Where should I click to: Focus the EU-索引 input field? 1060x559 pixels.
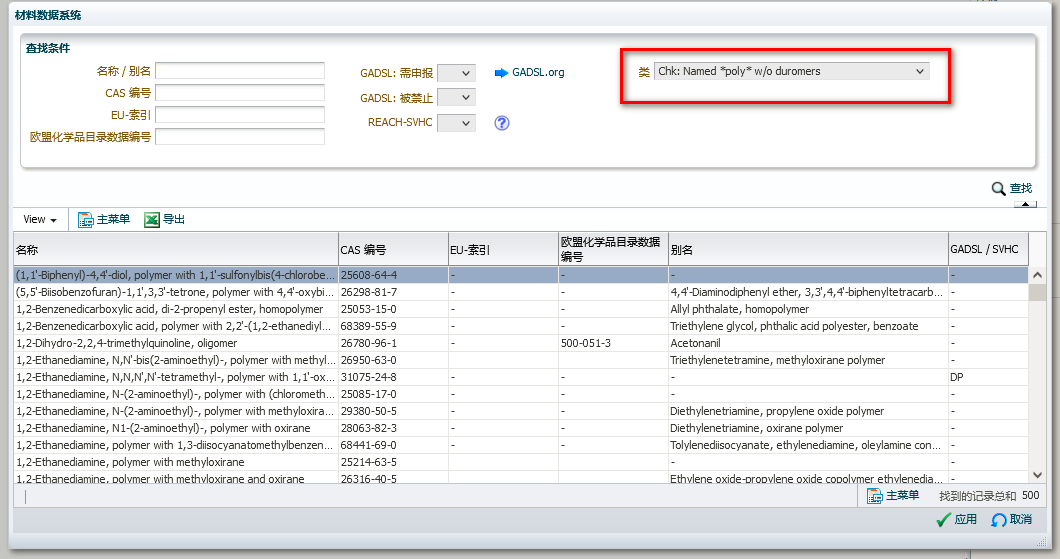coord(240,115)
